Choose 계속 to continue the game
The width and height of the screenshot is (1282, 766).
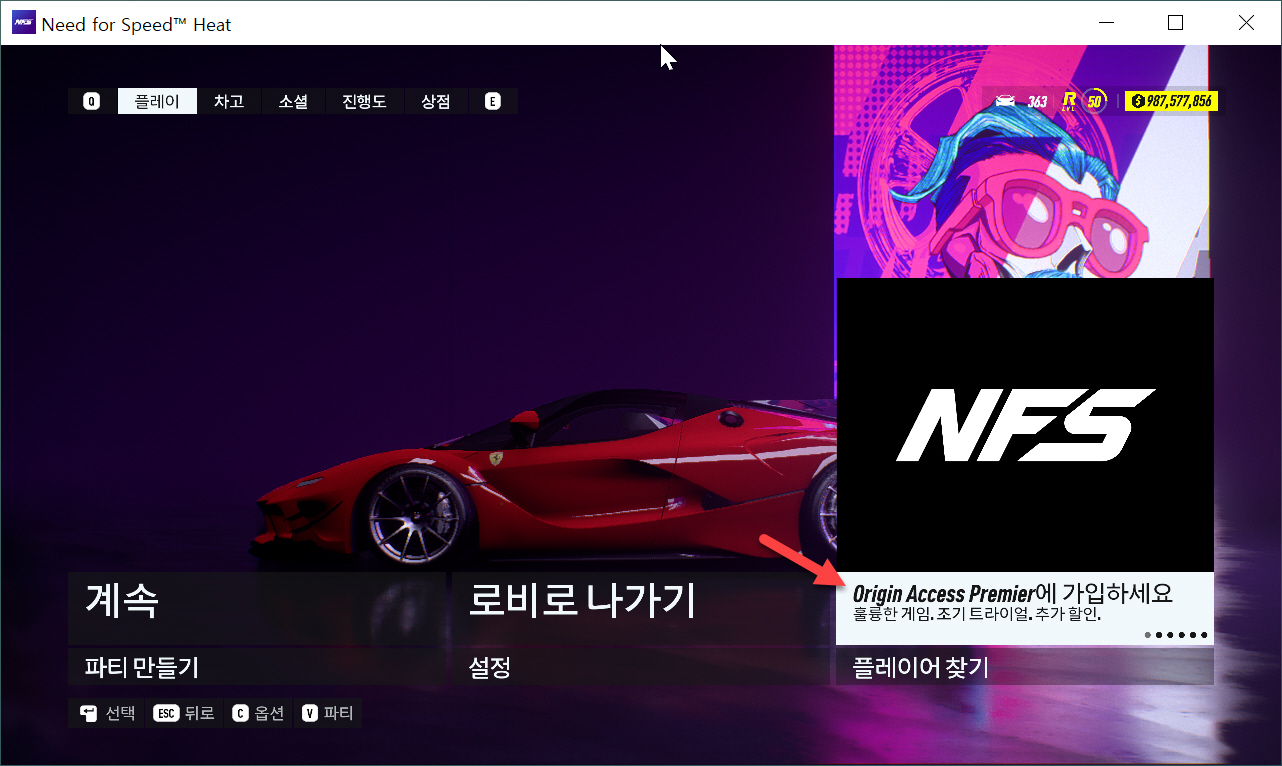(x=257, y=608)
